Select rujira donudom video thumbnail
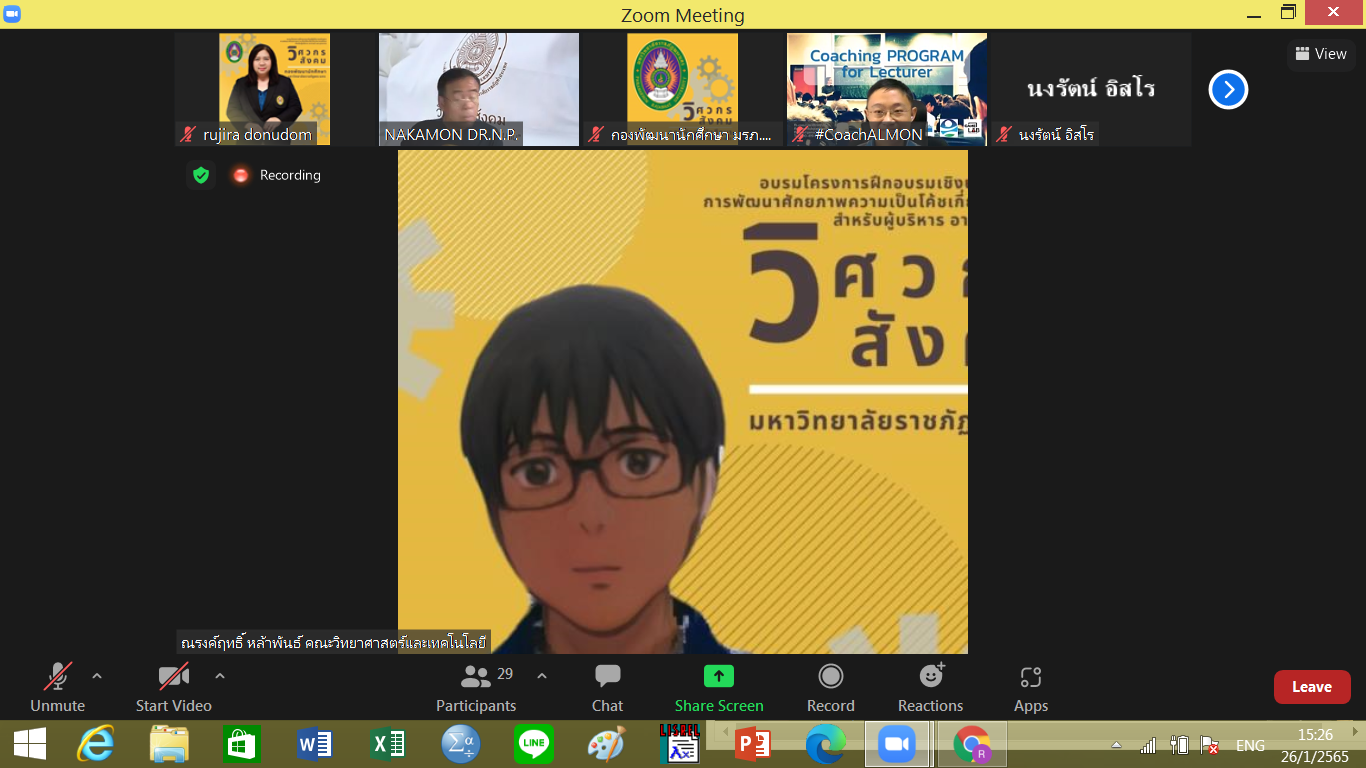The width and height of the screenshot is (1366, 768). pos(275,90)
